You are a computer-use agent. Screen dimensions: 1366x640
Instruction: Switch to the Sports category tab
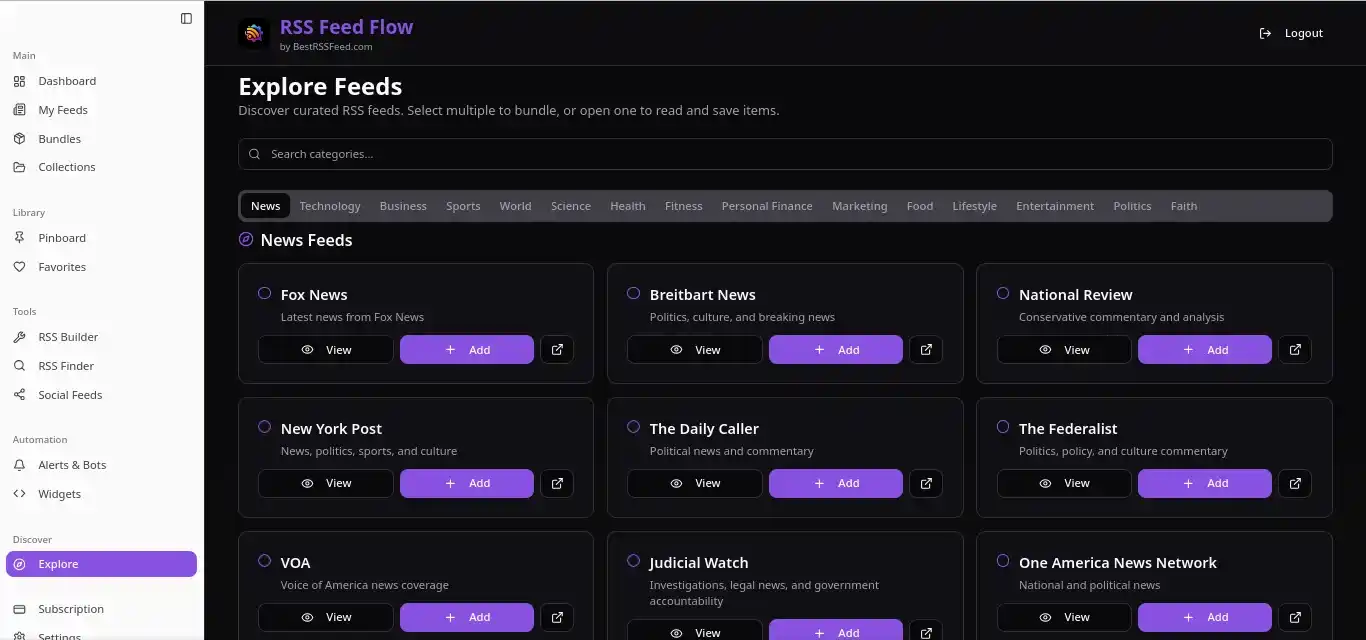(463, 206)
